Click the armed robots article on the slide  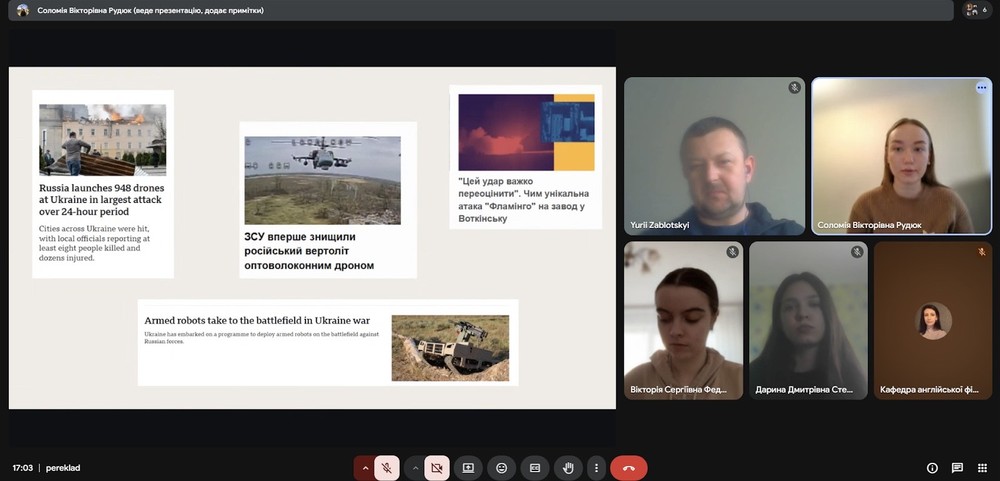[328, 342]
